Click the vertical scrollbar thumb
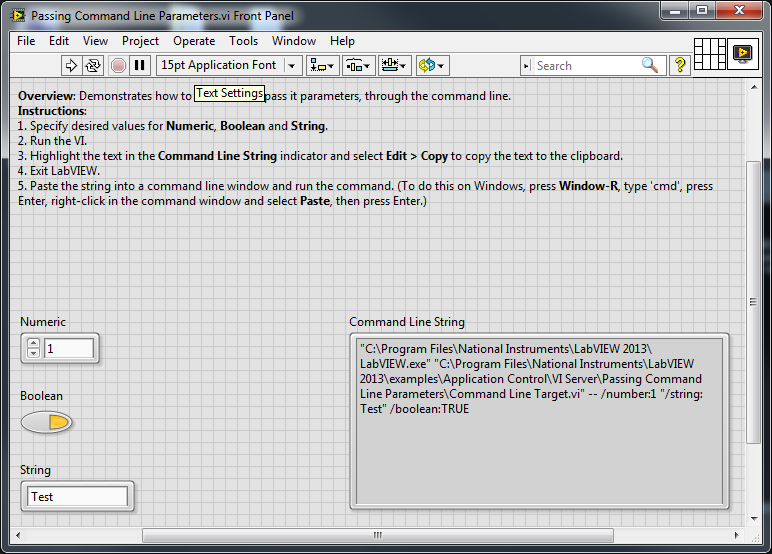This screenshot has width=772, height=554. [754, 302]
